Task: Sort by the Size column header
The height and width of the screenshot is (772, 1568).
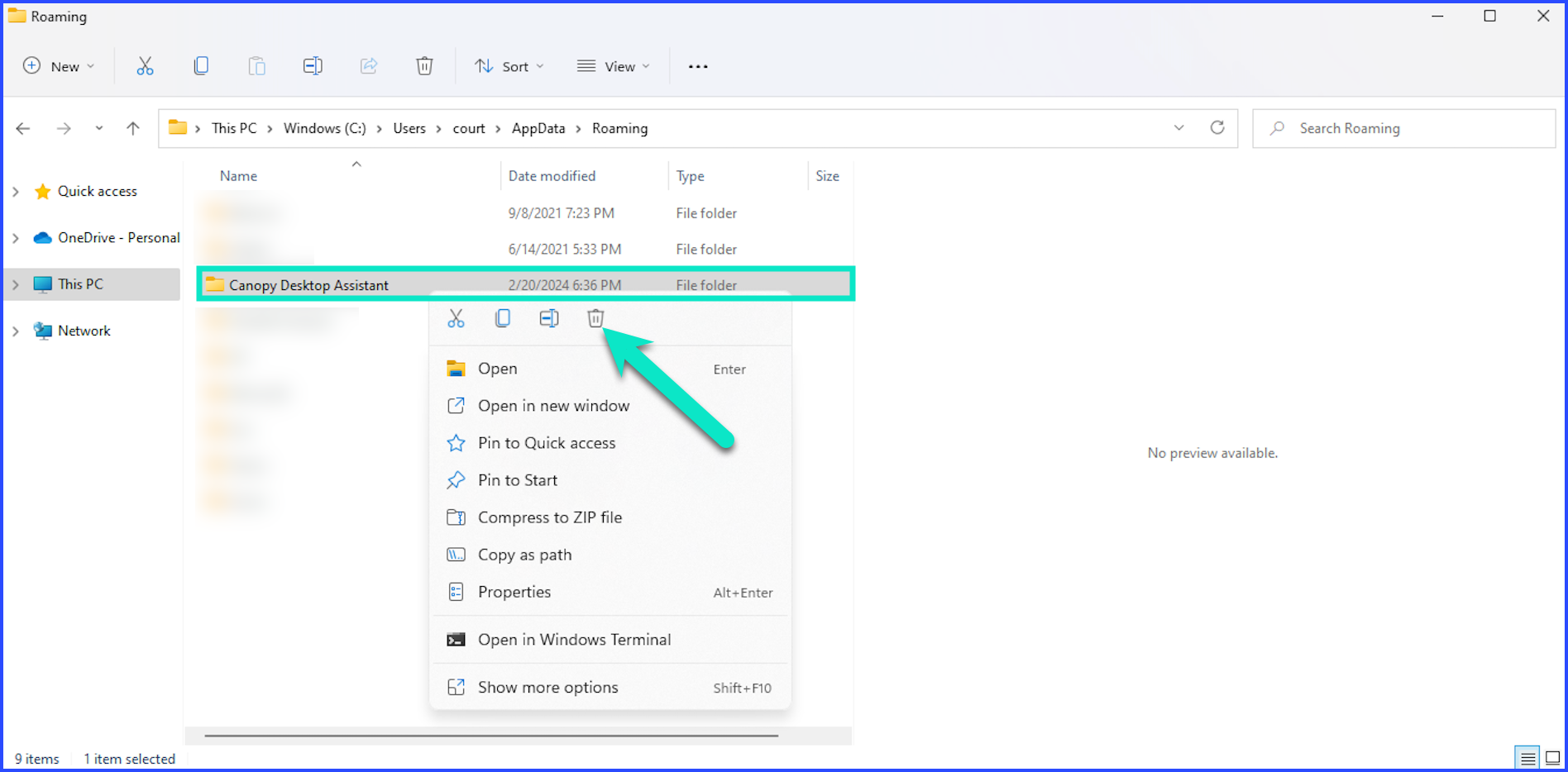Action: coord(827,176)
